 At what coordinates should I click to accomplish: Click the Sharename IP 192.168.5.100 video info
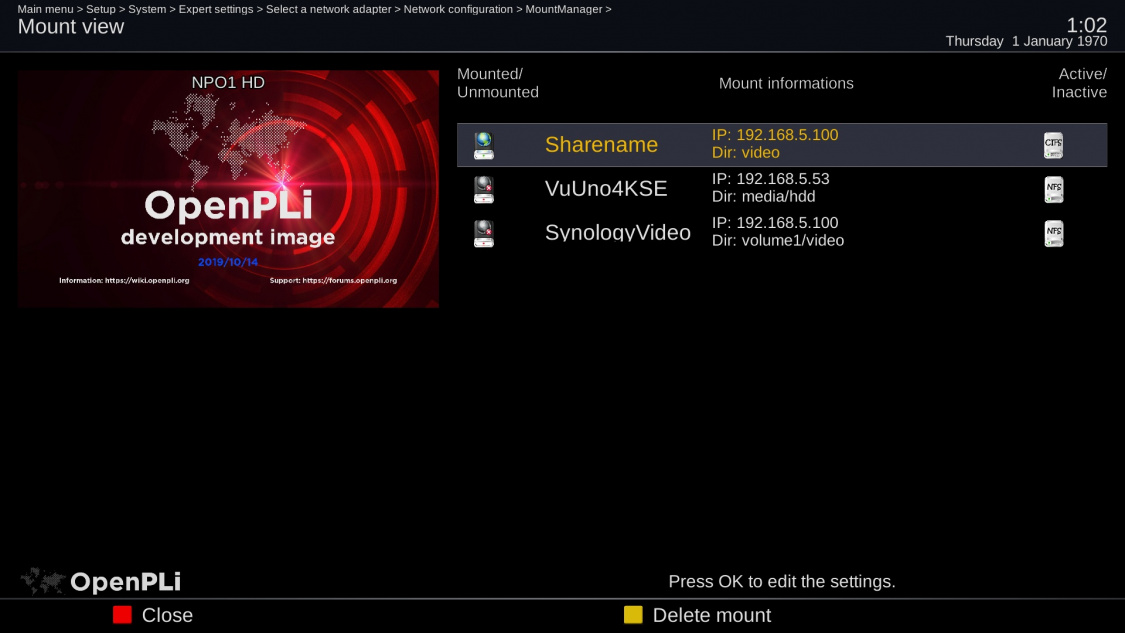(775, 144)
